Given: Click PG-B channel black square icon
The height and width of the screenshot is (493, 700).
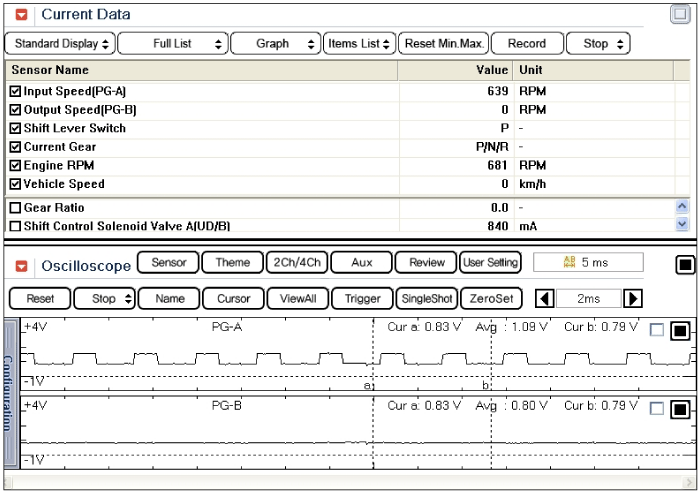Looking at the screenshot, I should 680,409.
